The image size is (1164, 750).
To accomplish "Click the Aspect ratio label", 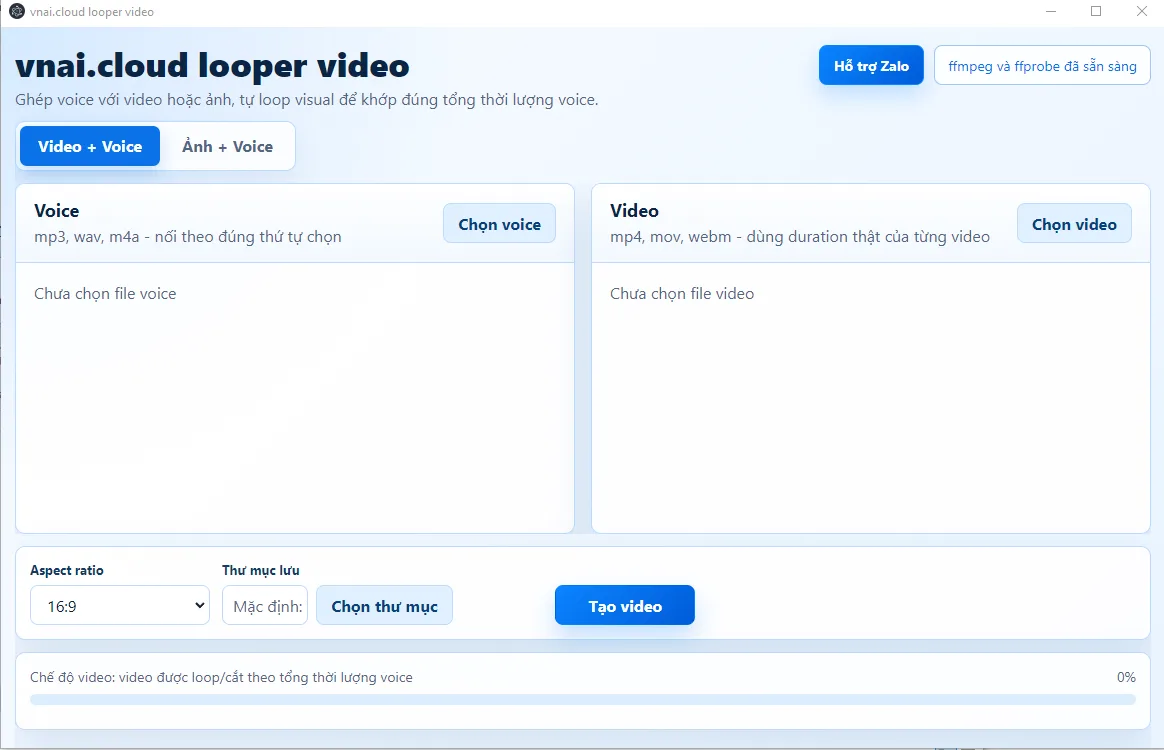I will tap(67, 570).
